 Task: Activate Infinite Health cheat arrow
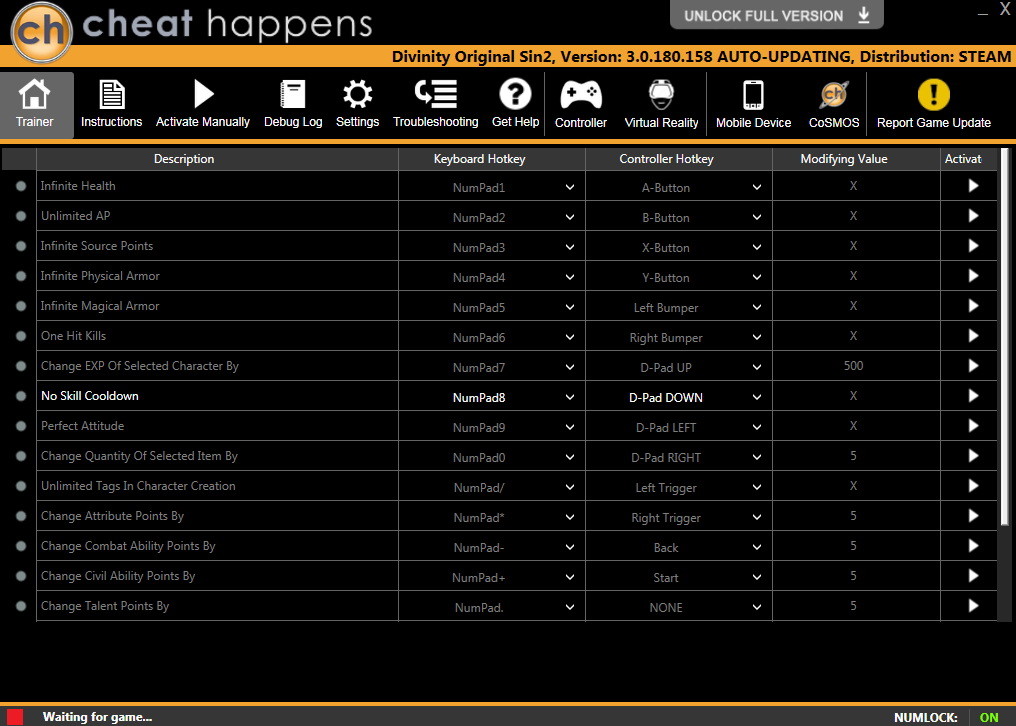[x=973, y=186]
